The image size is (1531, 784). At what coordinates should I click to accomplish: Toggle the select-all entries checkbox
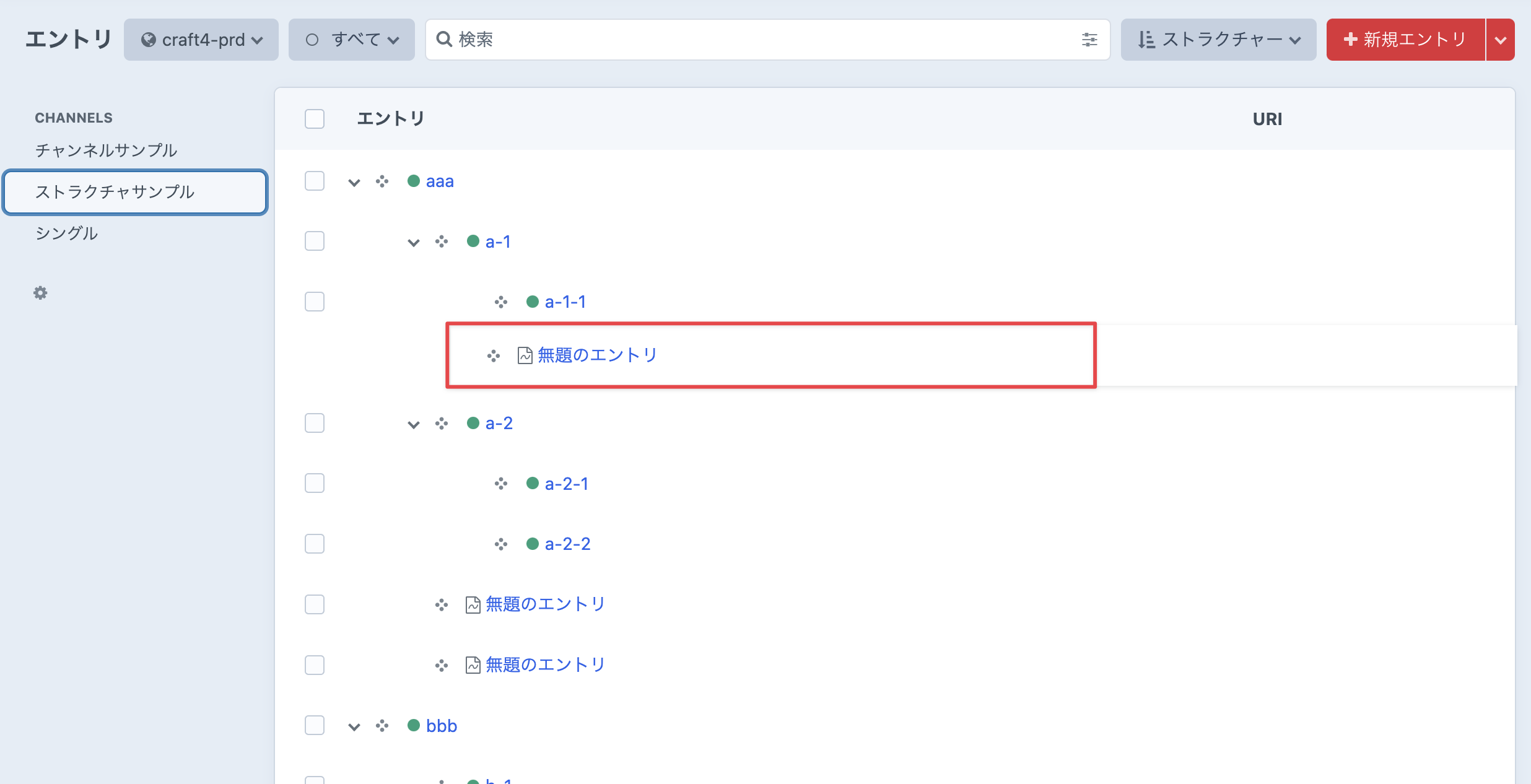[314, 119]
